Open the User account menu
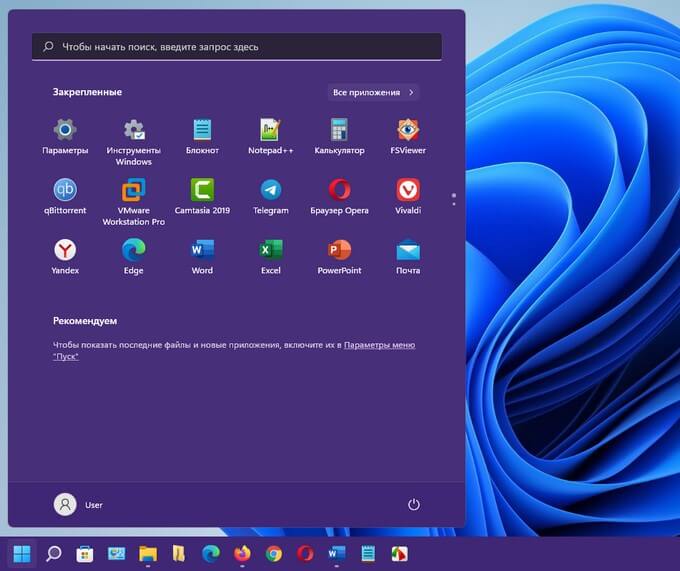 point(78,504)
